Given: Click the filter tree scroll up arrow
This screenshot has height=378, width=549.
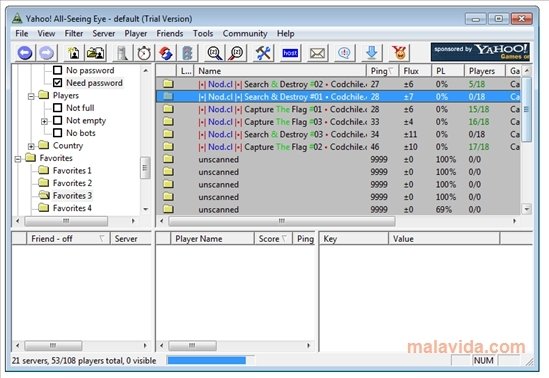Looking at the screenshot, I should [x=146, y=70].
